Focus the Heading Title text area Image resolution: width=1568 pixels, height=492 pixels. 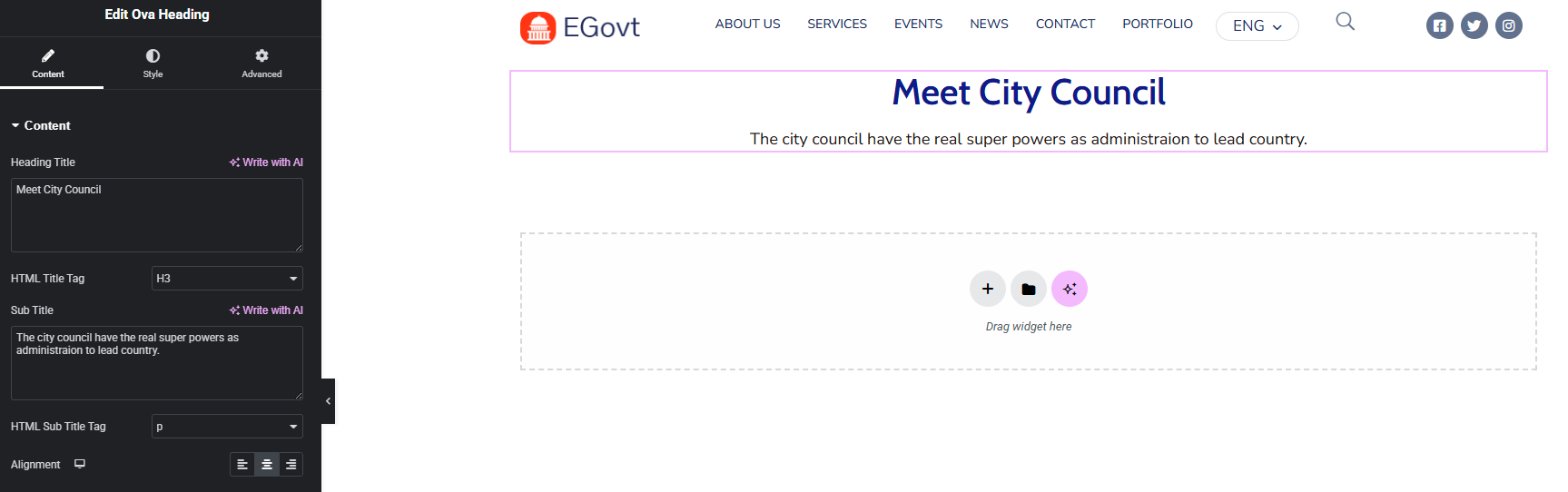tap(157, 215)
